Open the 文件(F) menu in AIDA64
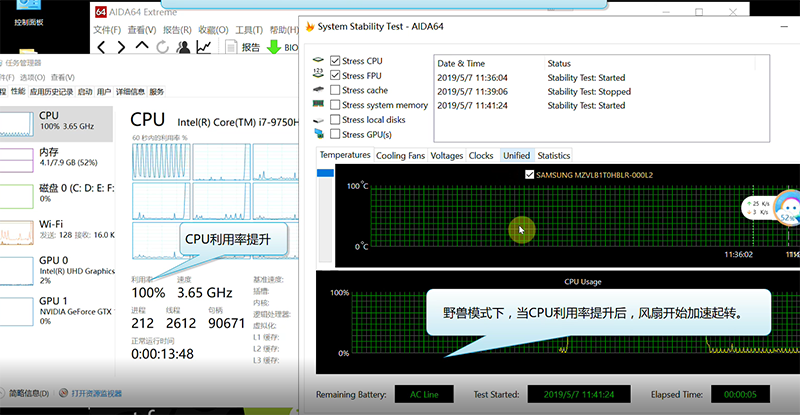Viewport: 800px width, 415px height. pyautogui.click(x=107, y=30)
